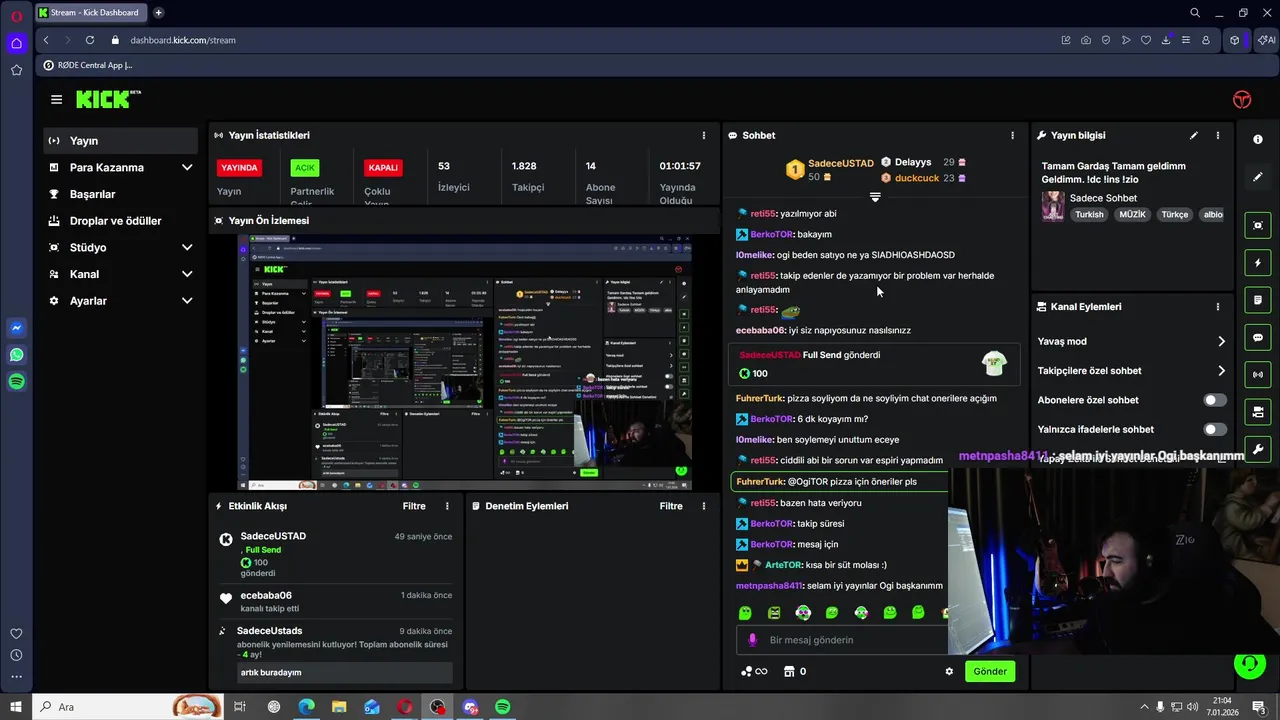Viewport: 1280px width, 720px height.
Task: Open Spotify from the Windows taskbar
Action: coord(503,707)
